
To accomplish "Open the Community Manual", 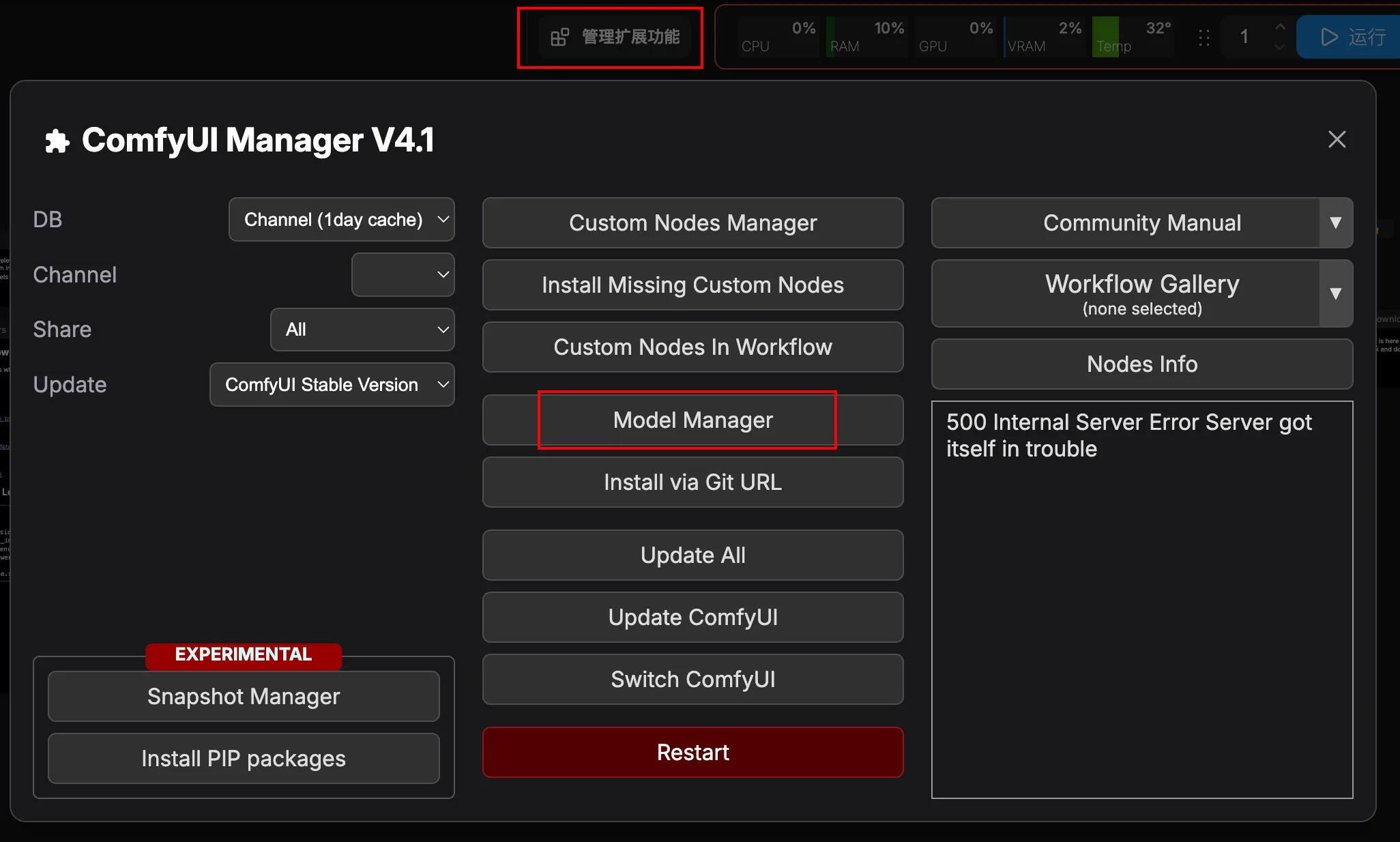I will coord(1126,223).
